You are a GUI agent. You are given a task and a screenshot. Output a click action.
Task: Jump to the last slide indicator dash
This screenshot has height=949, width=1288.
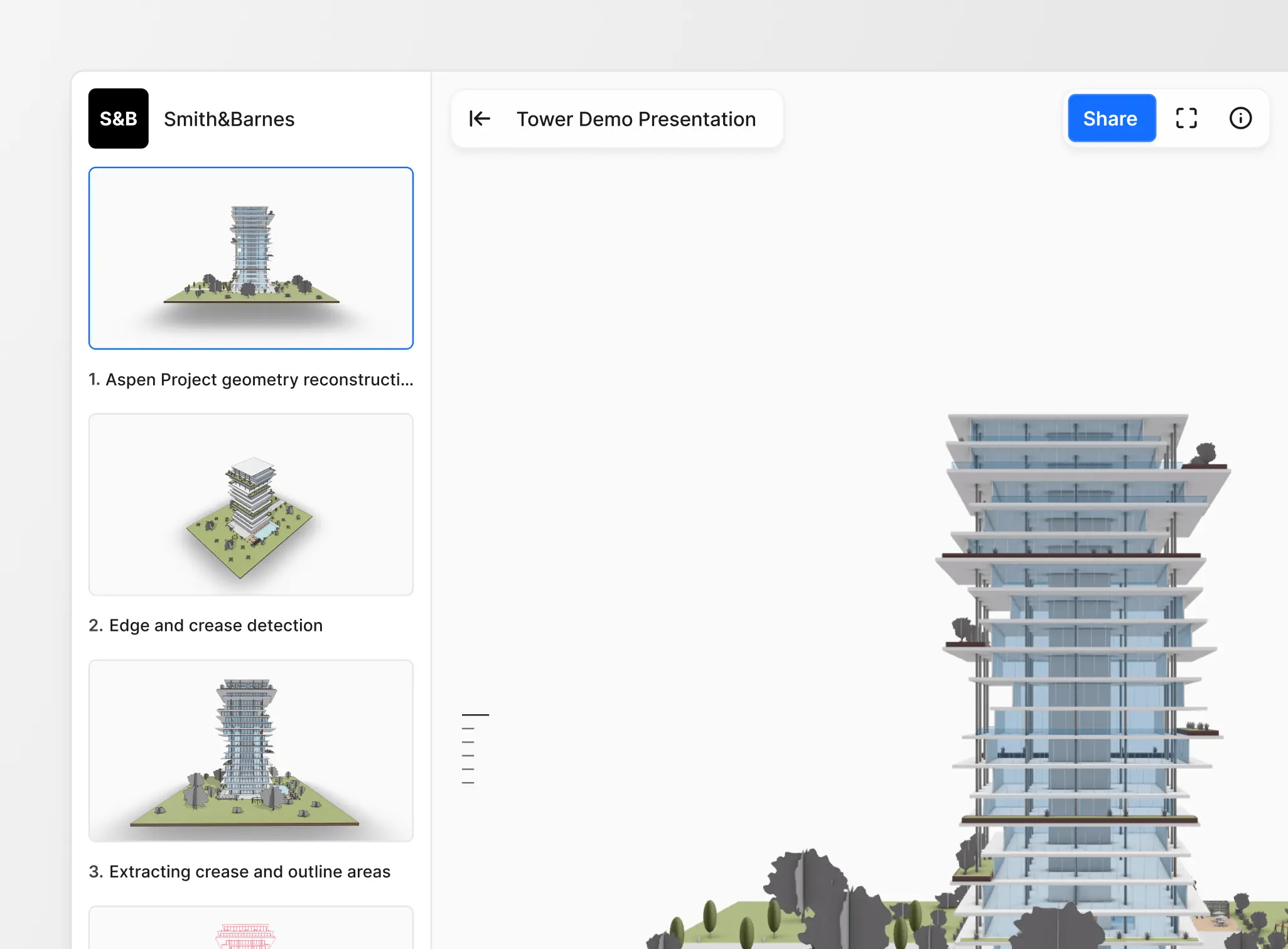[468, 783]
